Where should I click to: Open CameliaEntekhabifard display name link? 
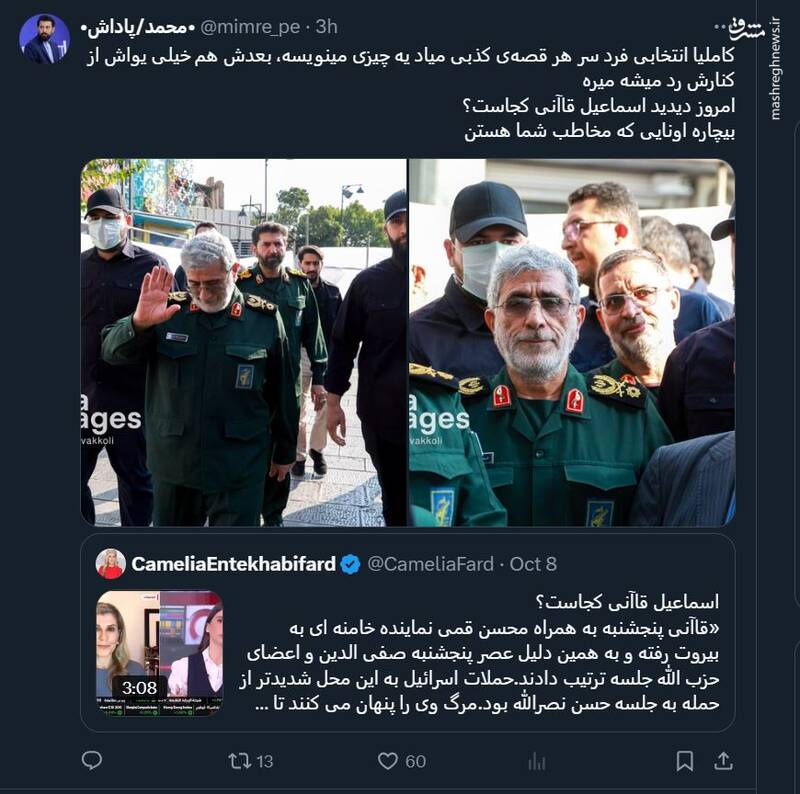tap(234, 564)
